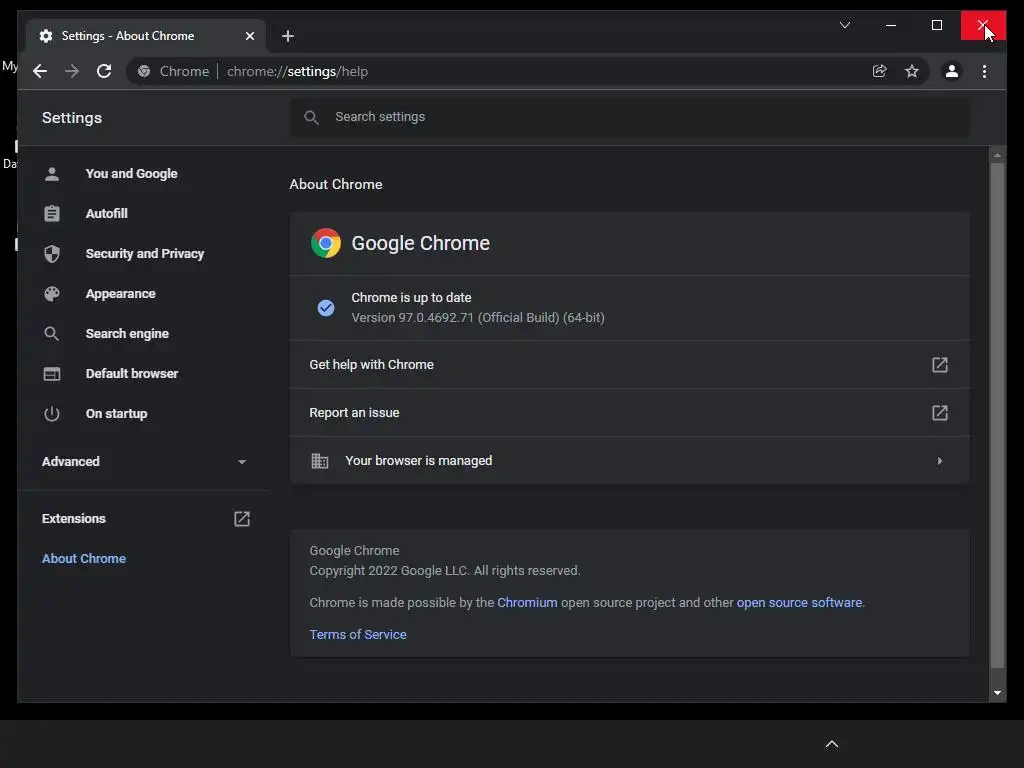This screenshot has height=768, width=1024.
Task: Open Extensions from the sidebar
Action: click(73, 519)
